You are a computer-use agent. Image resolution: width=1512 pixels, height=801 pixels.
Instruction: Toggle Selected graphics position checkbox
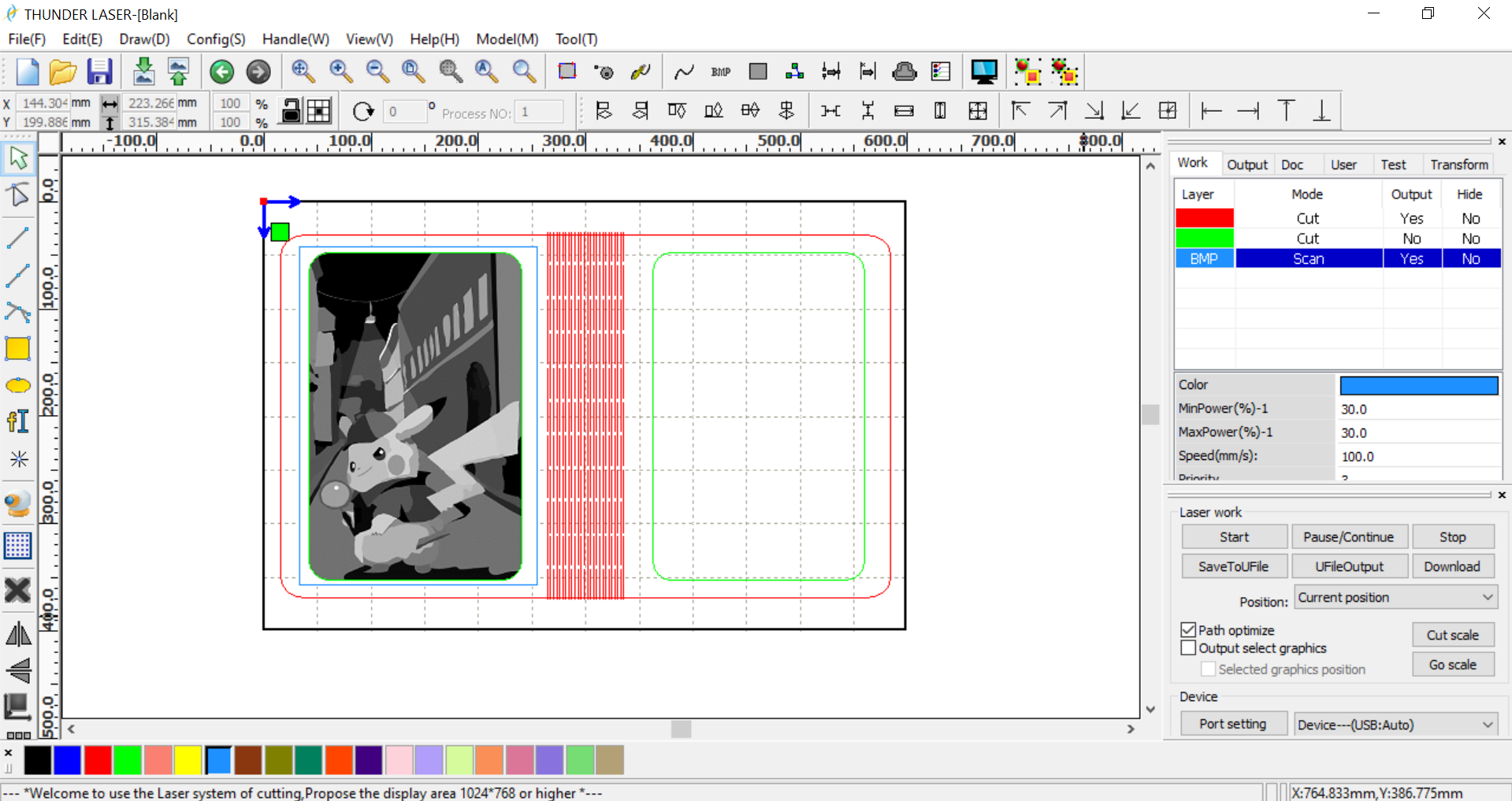pyautogui.click(x=1208, y=669)
